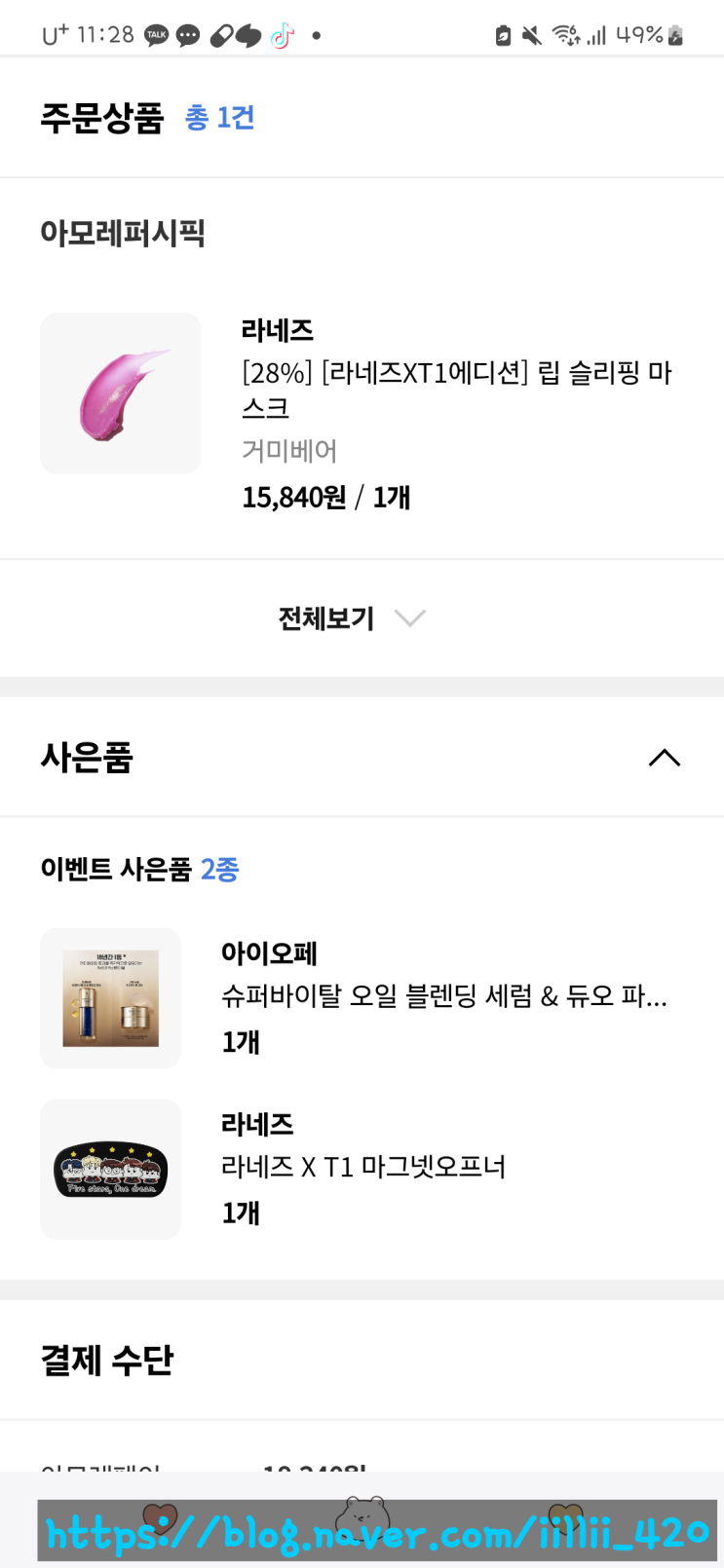Tap the TikTok notification icon
Image resolution: width=724 pixels, height=1568 pixels.
click(x=283, y=36)
